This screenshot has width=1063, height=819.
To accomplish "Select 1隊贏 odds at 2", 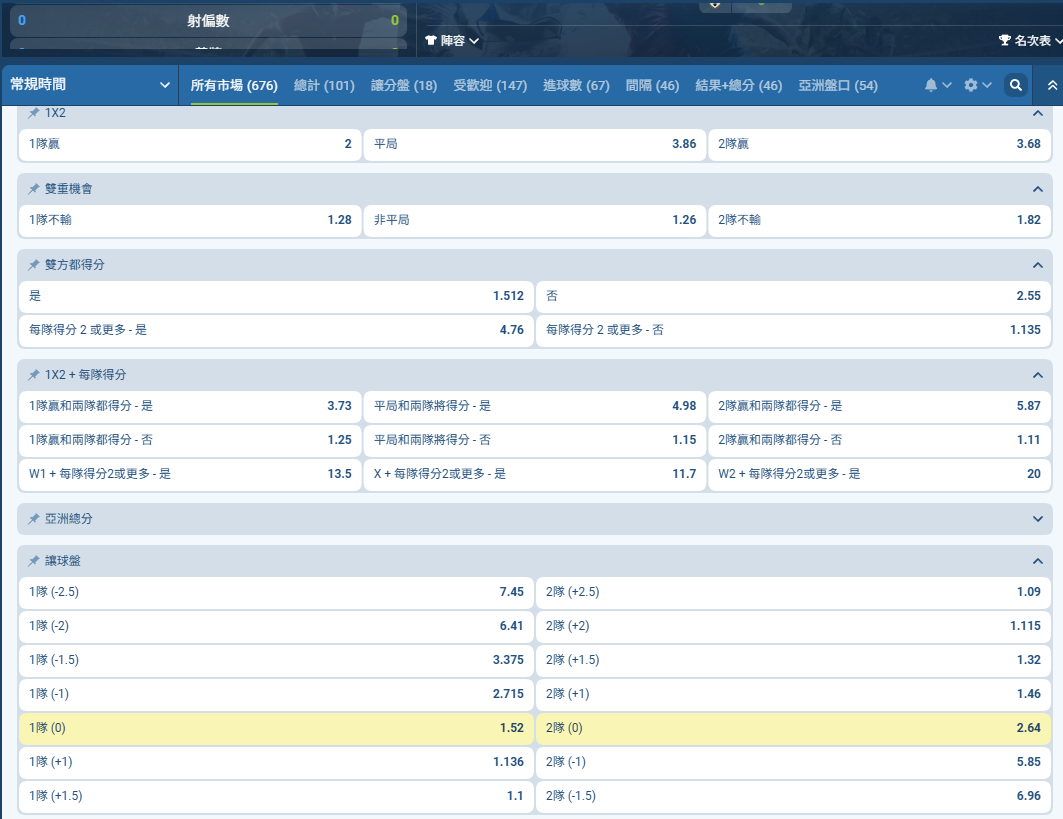I will click(x=190, y=144).
